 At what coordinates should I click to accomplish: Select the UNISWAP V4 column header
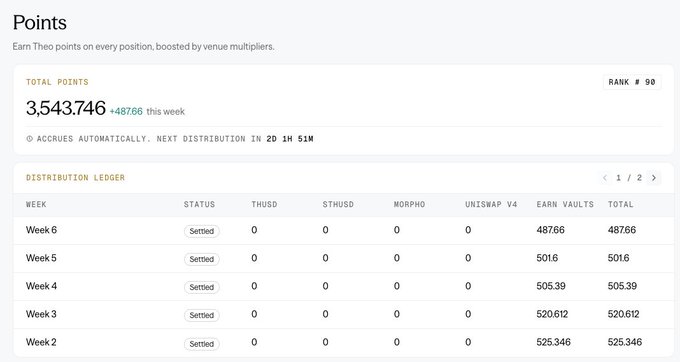[491, 204]
